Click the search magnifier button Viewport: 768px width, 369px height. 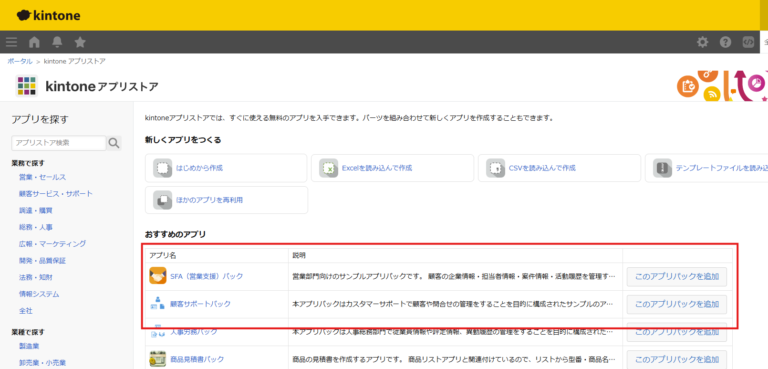point(114,143)
